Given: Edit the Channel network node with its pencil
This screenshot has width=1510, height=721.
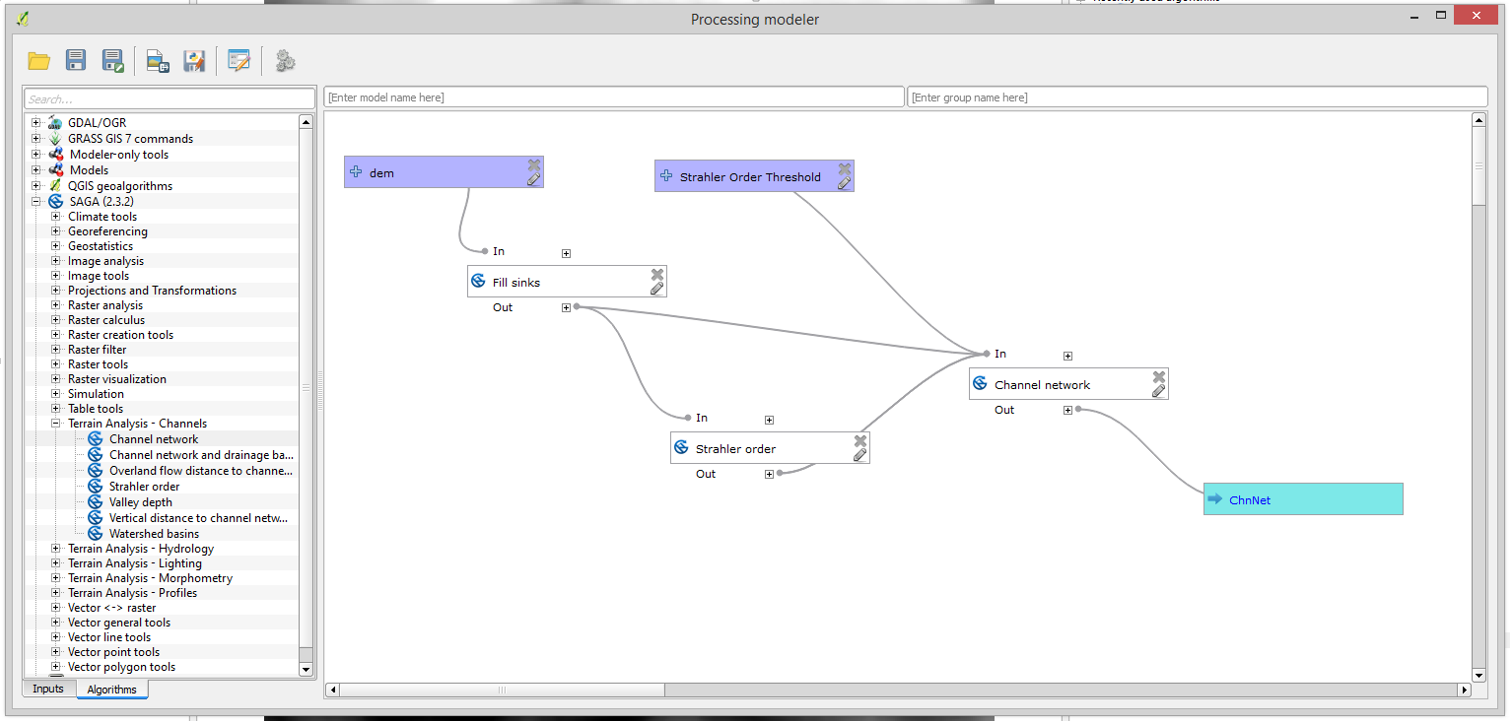Looking at the screenshot, I should [1158, 391].
